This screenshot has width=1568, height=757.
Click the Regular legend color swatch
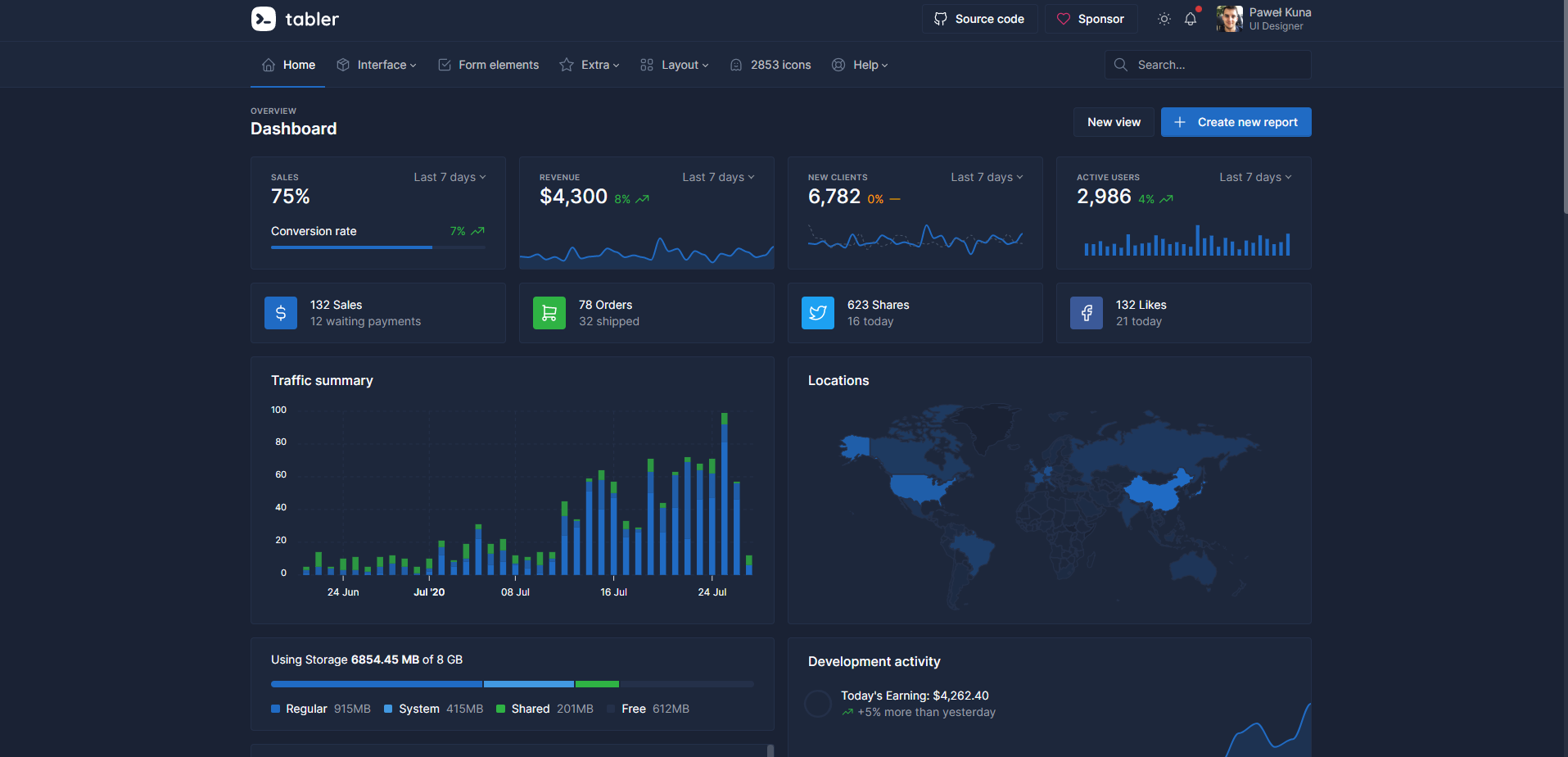click(276, 709)
